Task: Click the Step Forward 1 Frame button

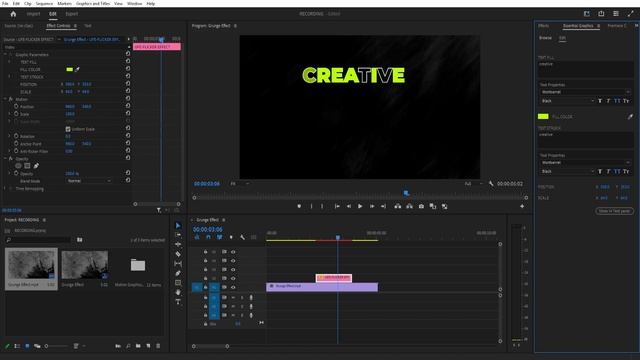Action: (x=372, y=207)
